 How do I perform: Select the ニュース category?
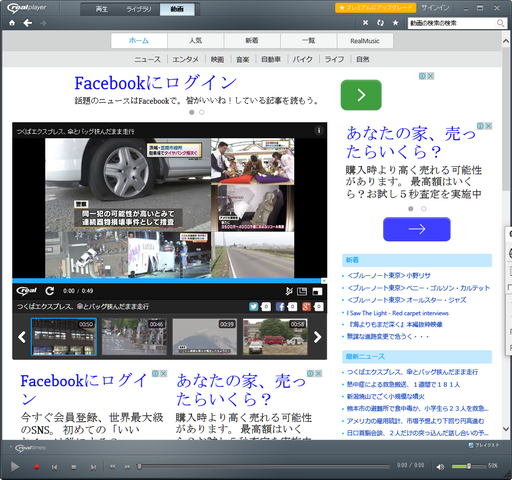click(147, 59)
